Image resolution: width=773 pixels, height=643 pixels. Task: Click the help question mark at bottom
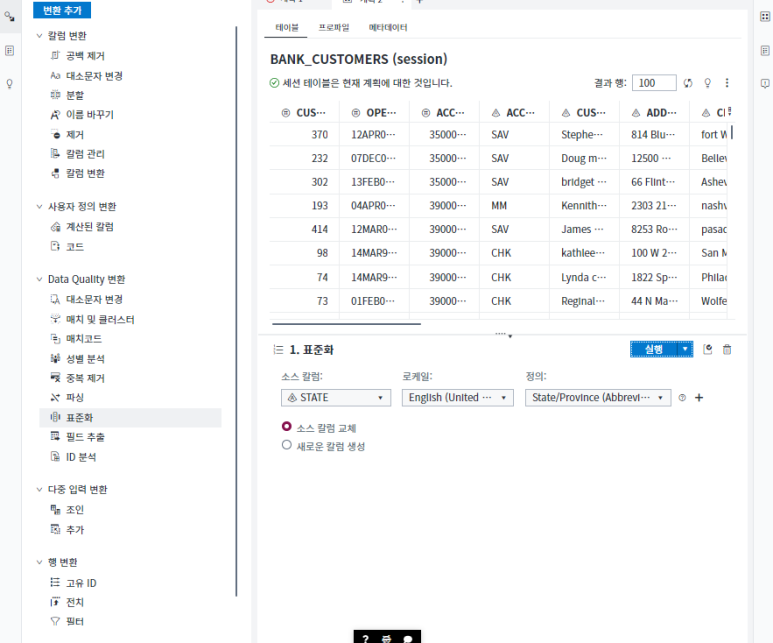(365, 639)
